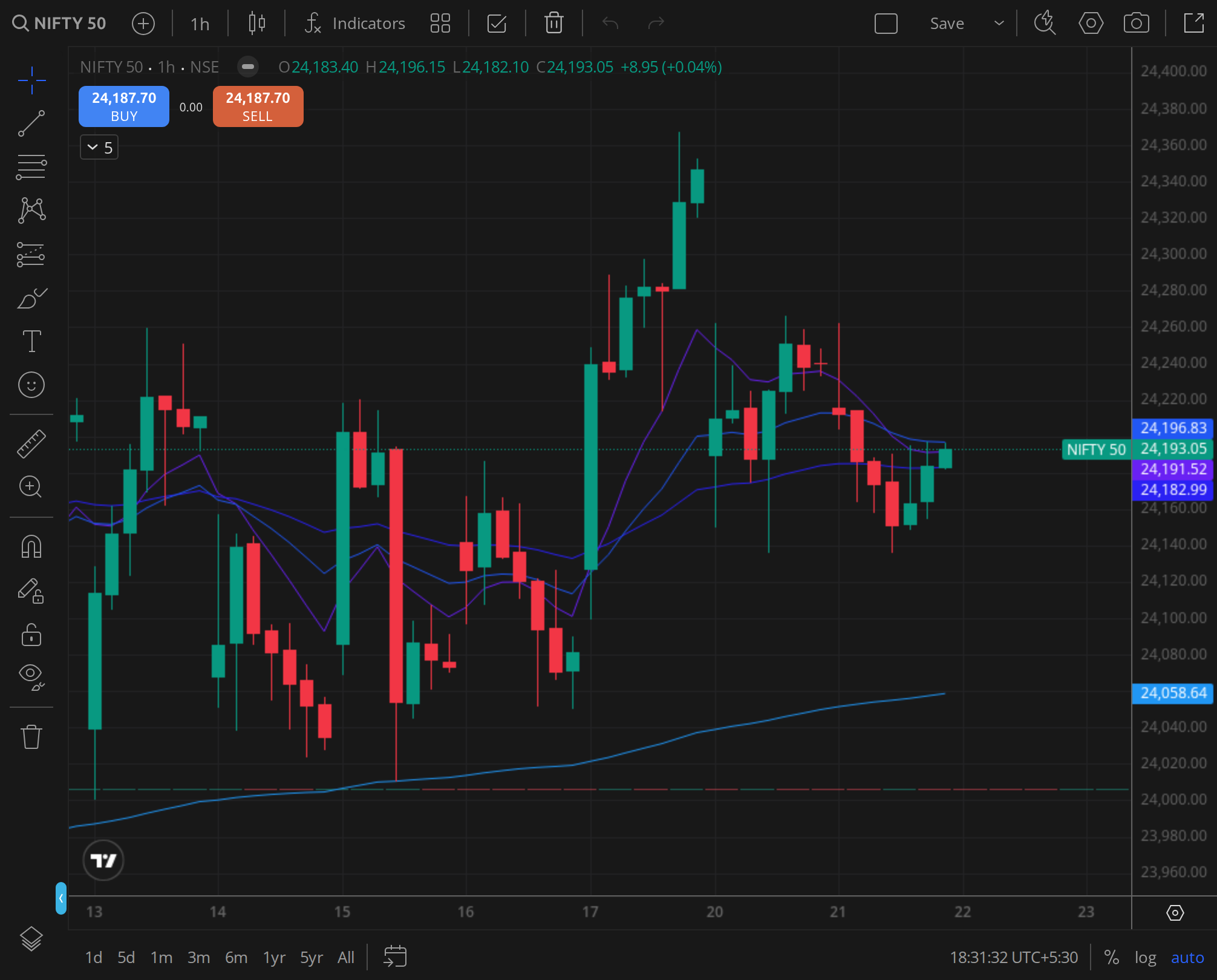Select the chart layout rectangle icon
This screenshot has height=980, width=1217.
click(x=886, y=24)
